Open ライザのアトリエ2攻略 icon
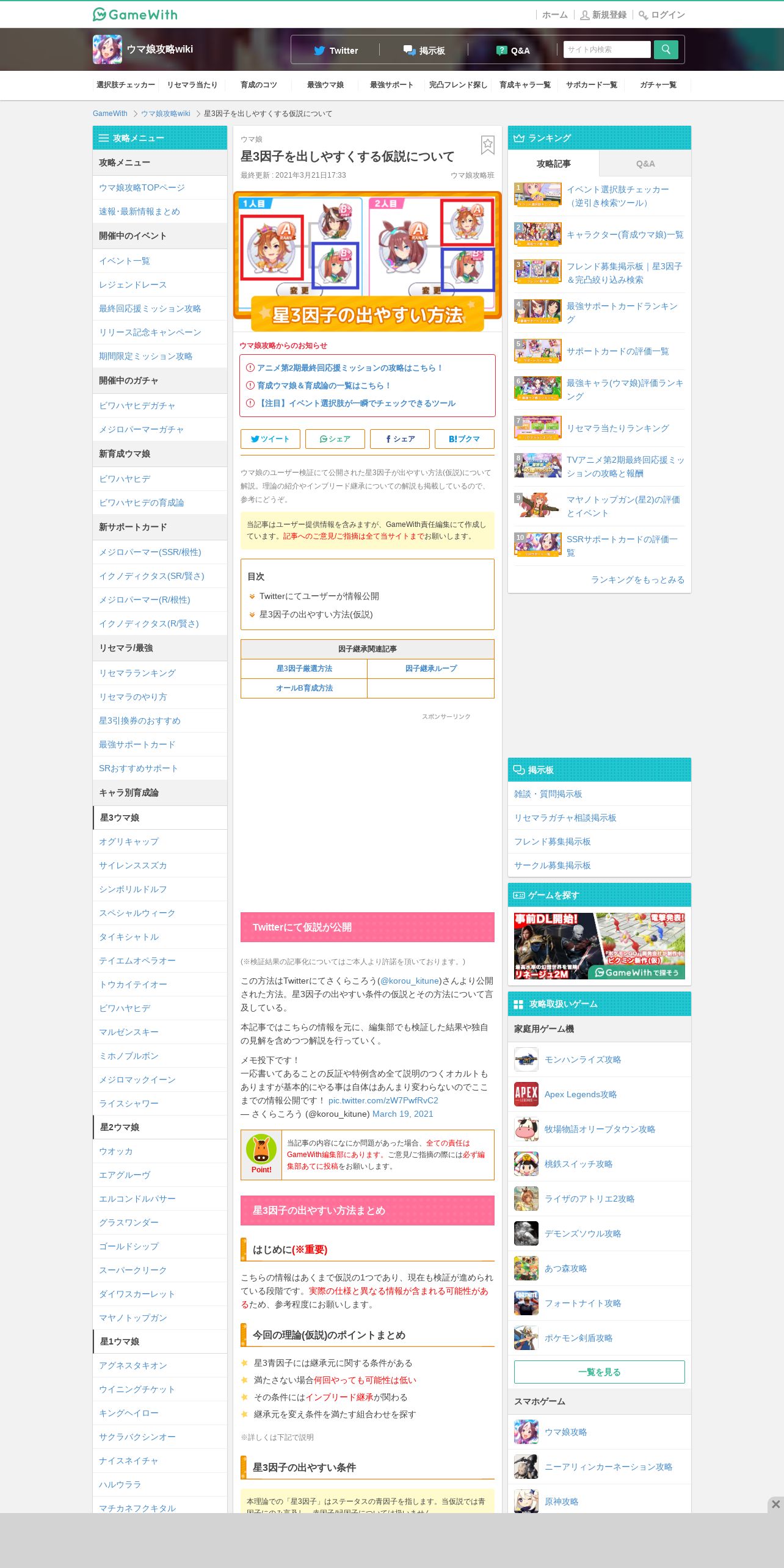This screenshot has height=1568, width=784. click(526, 1199)
